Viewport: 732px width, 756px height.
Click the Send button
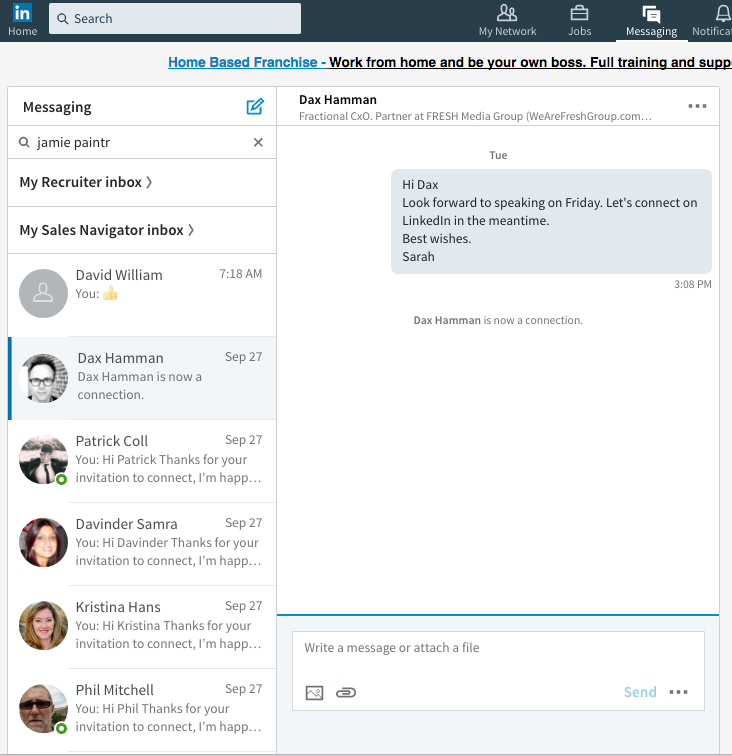pos(640,692)
